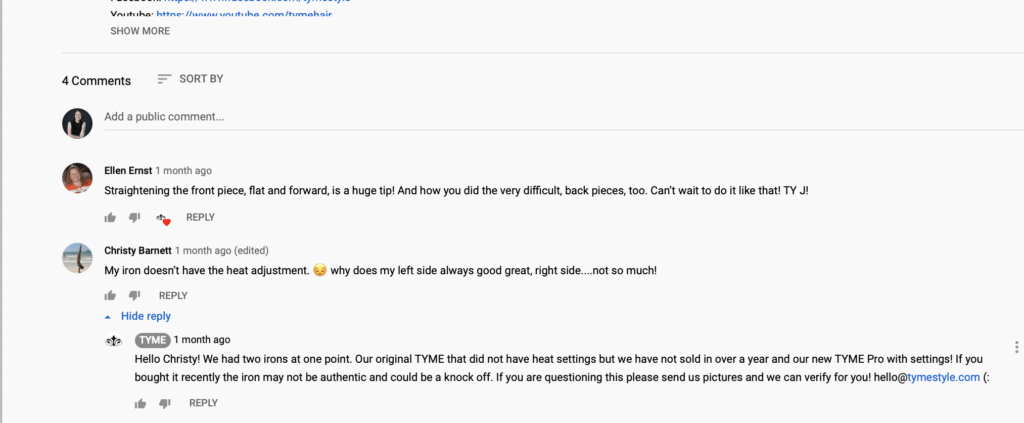Image resolution: width=1024 pixels, height=423 pixels.
Task: Click in the Add a public comment field
Action: click(400, 117)
